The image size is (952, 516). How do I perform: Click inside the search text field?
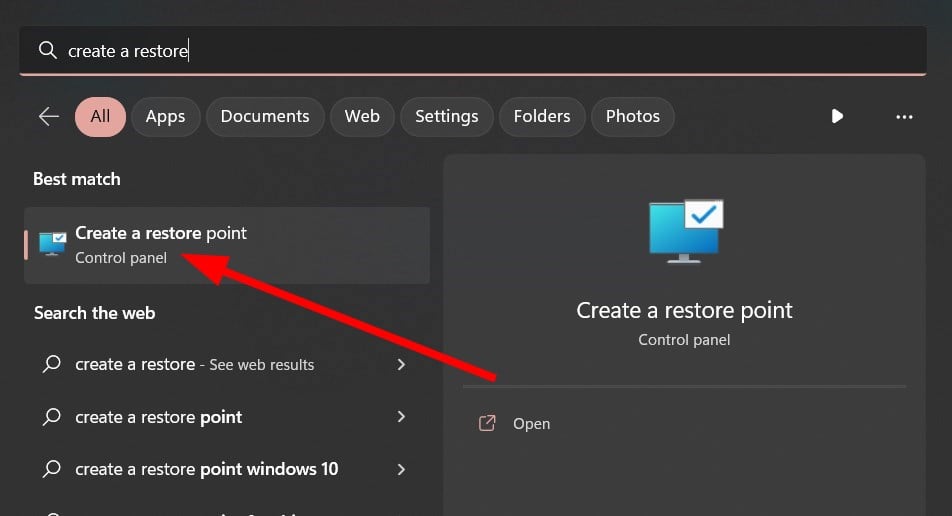(x=473, y=50)
